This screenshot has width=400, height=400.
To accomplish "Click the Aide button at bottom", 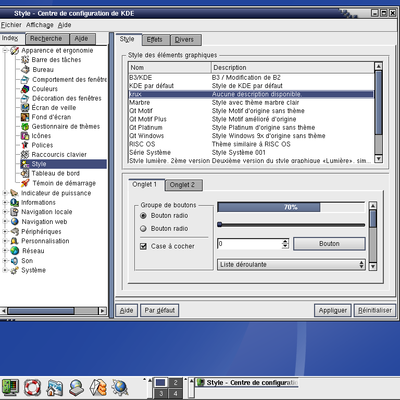I will (x=126, y=310).
